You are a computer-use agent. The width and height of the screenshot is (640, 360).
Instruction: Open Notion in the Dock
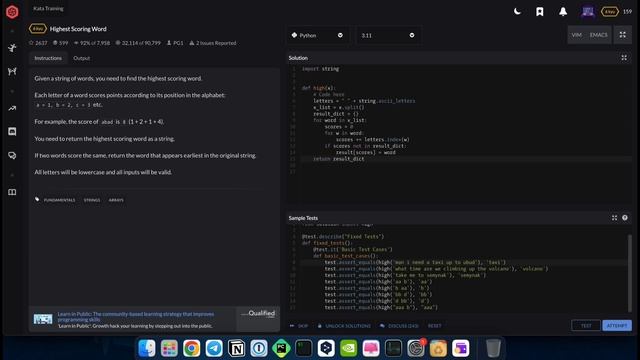[236, 348]
